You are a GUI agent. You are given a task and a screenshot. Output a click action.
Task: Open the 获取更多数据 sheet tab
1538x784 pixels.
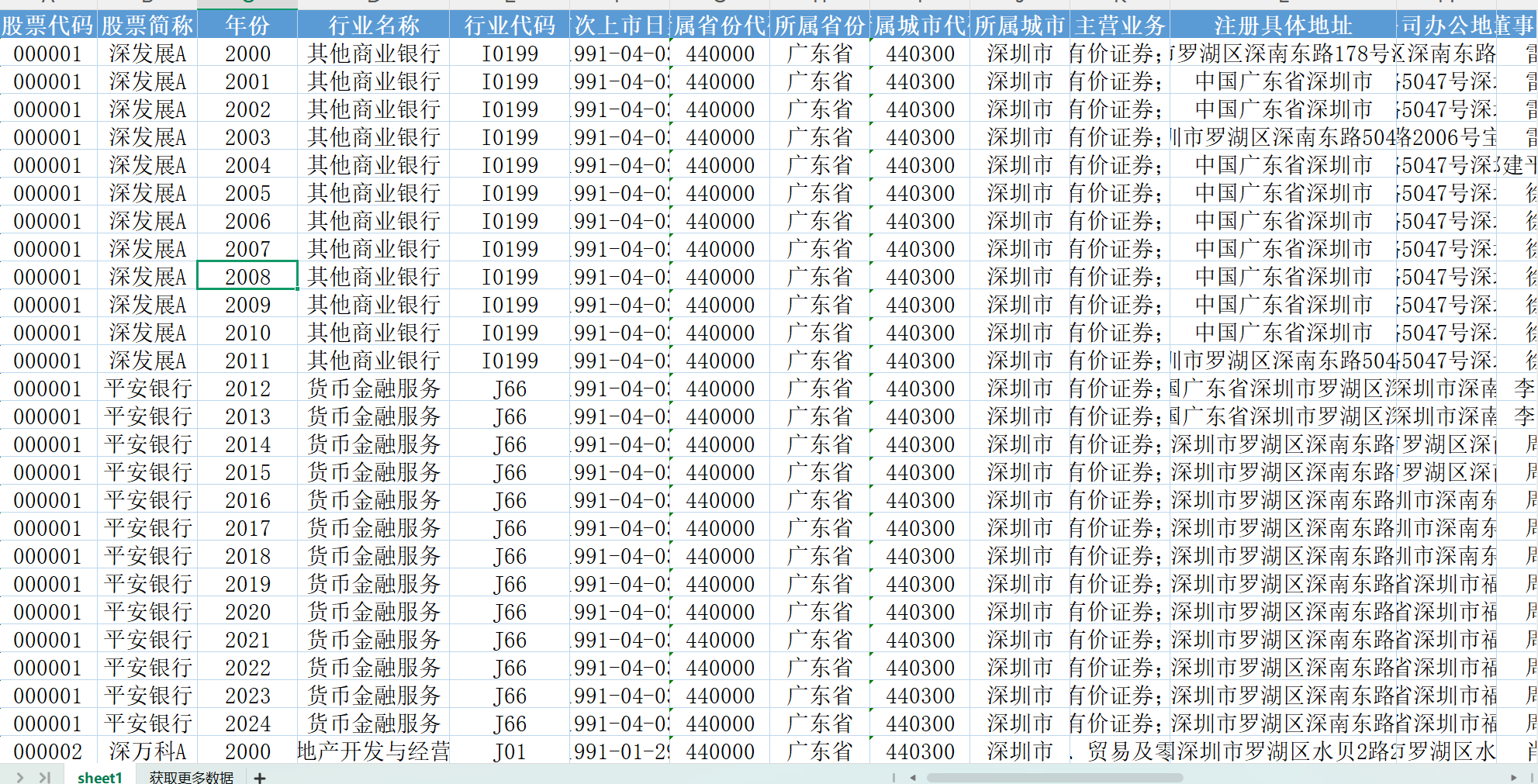coord(191,777)
